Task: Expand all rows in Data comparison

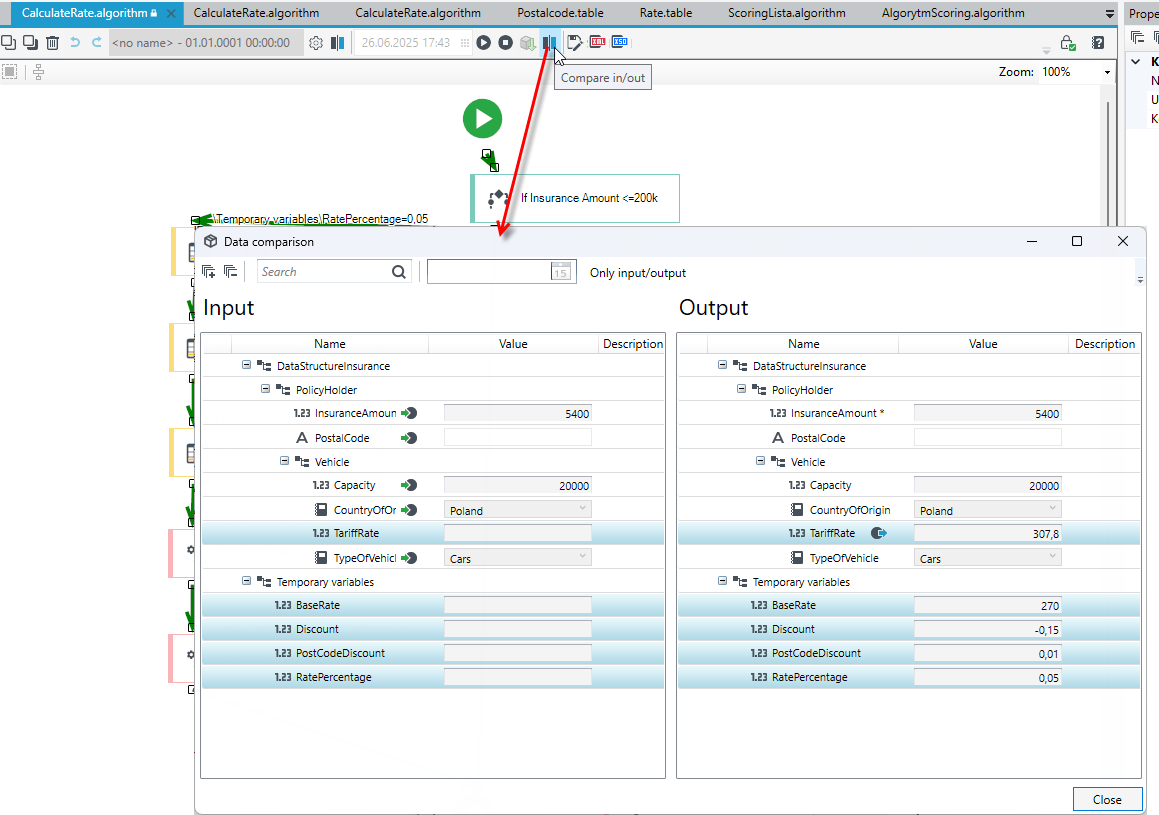Action: pyautogui.click(x=208, y=272)
